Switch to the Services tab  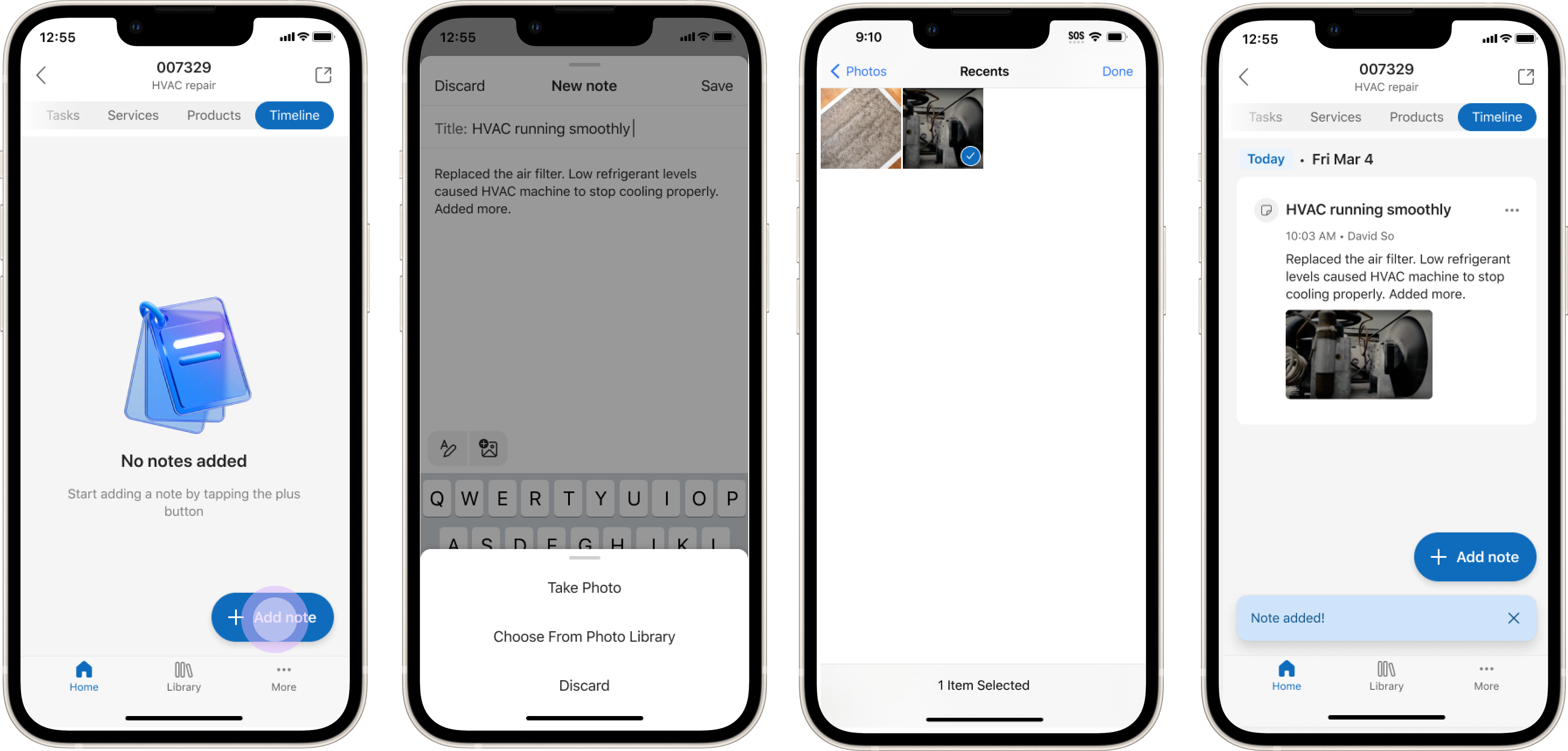pos(133,115)
